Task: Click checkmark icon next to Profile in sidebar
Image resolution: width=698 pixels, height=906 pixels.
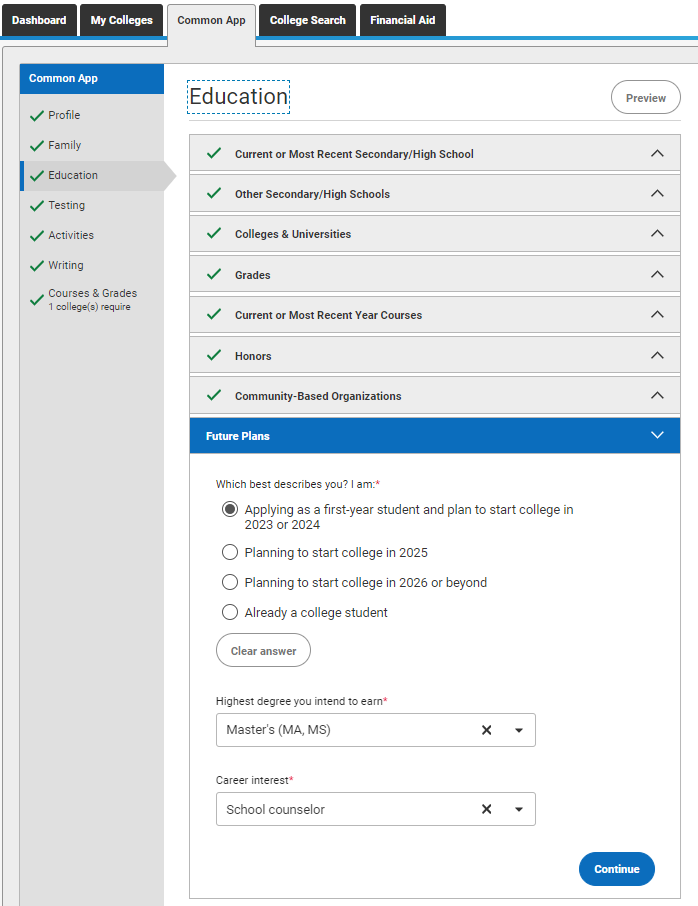Action: [37, 116]
